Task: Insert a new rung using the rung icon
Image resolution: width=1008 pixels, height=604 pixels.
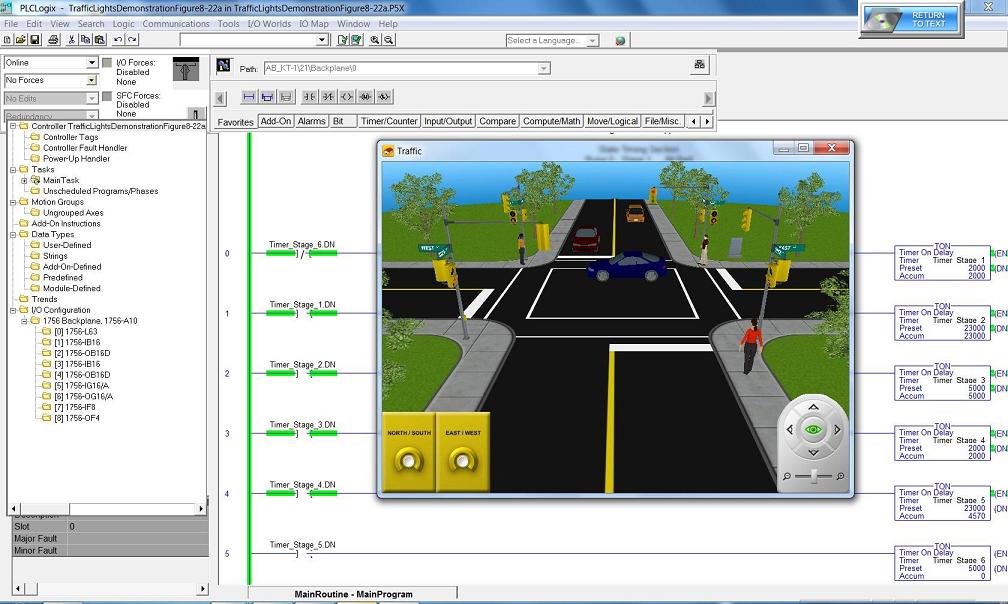Action: click(x=249, y=97)
